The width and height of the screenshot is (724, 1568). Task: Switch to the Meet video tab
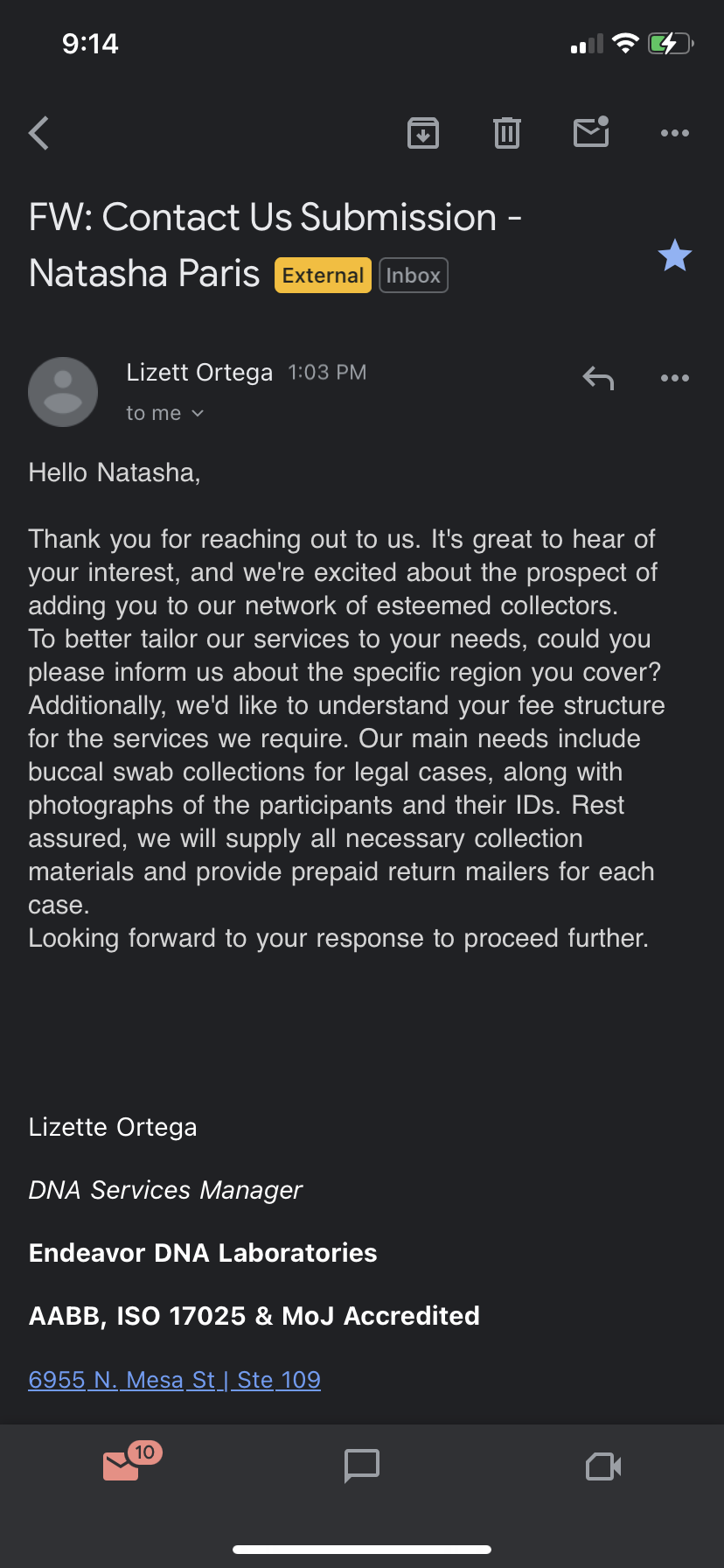point(603,1466)
